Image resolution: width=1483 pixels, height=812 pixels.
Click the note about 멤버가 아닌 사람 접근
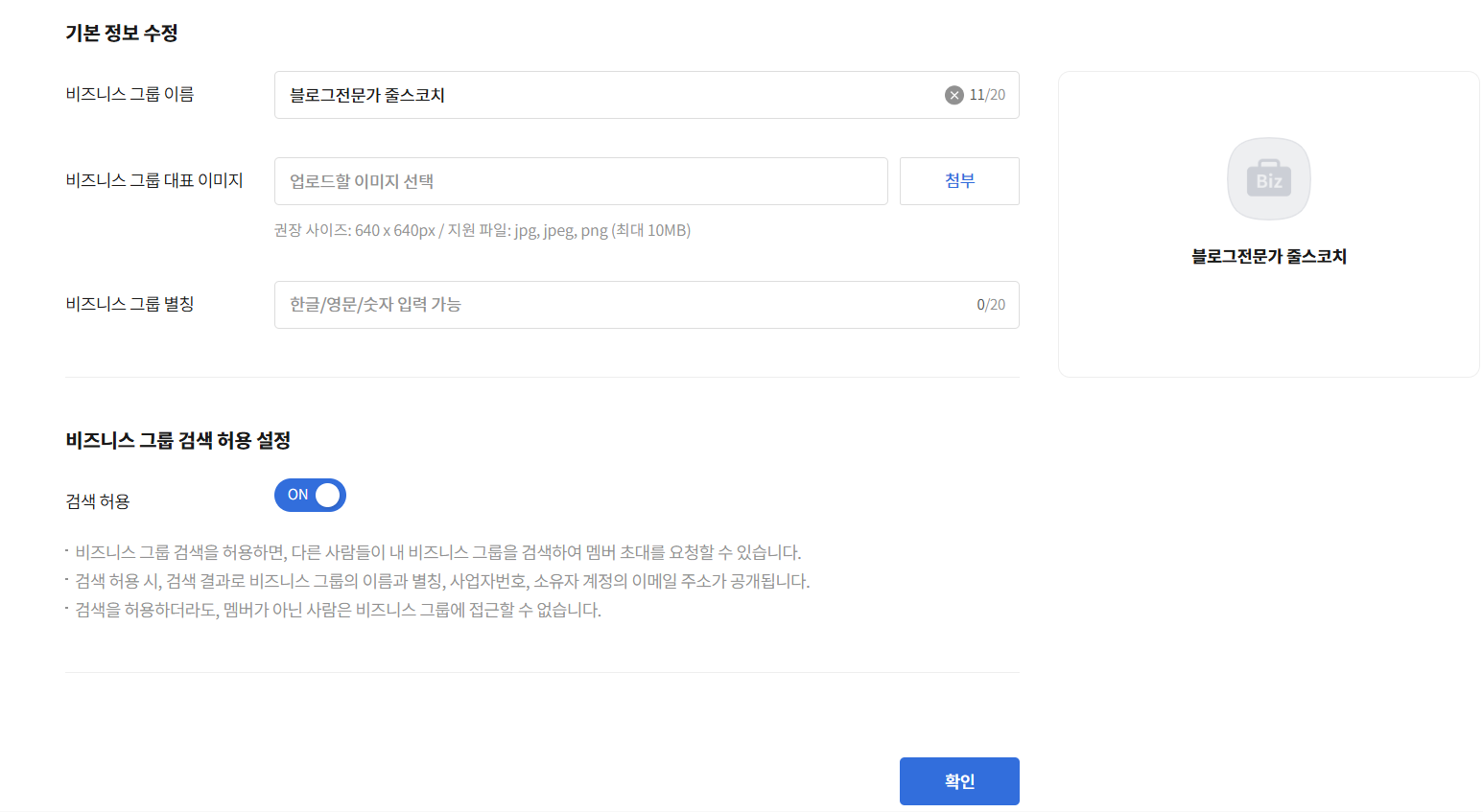[x=338, y=610]
